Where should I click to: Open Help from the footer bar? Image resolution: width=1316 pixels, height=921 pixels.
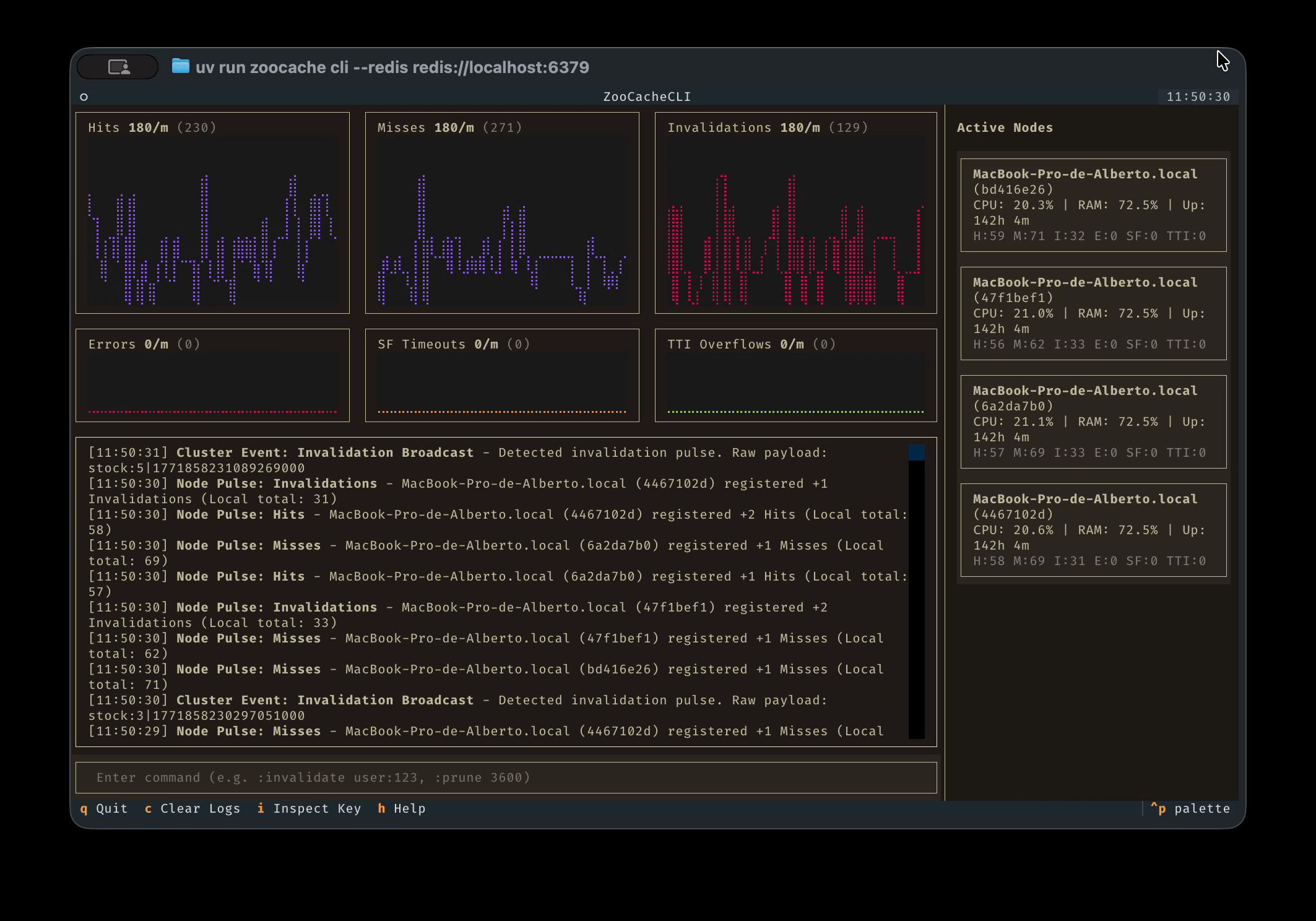(x=402, y=808)
